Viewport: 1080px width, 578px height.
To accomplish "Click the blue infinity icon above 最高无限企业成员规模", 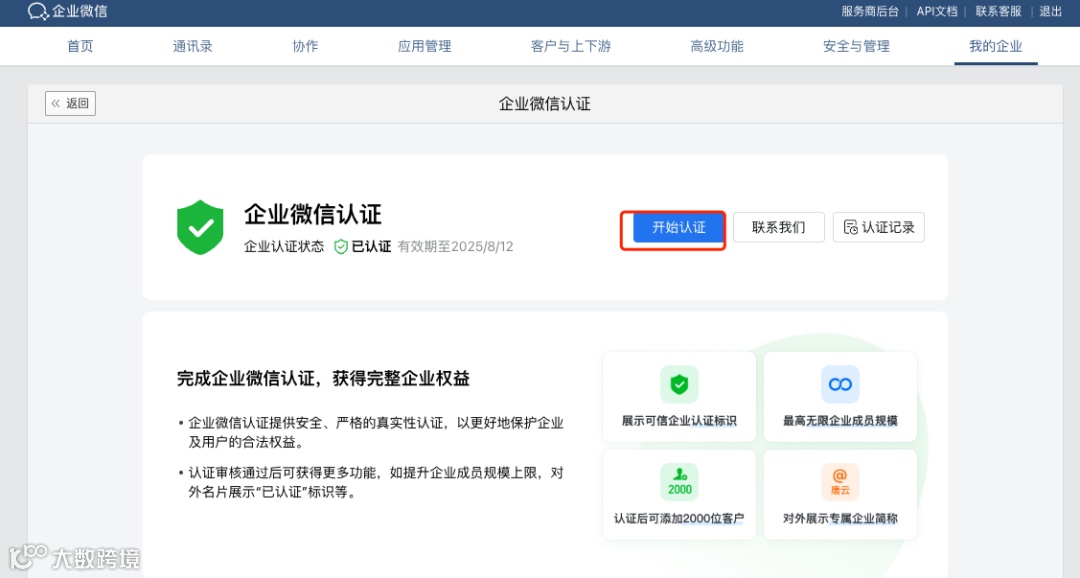I will 840,384.
